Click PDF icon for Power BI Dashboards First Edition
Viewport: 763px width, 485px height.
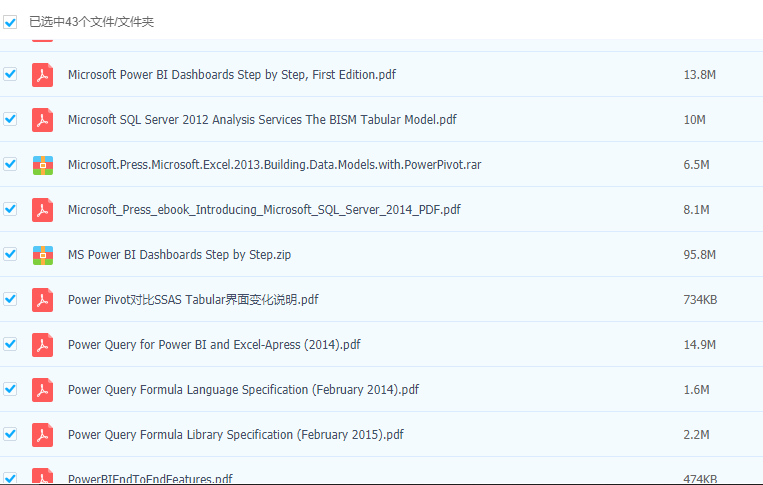[x=42, y=75]
